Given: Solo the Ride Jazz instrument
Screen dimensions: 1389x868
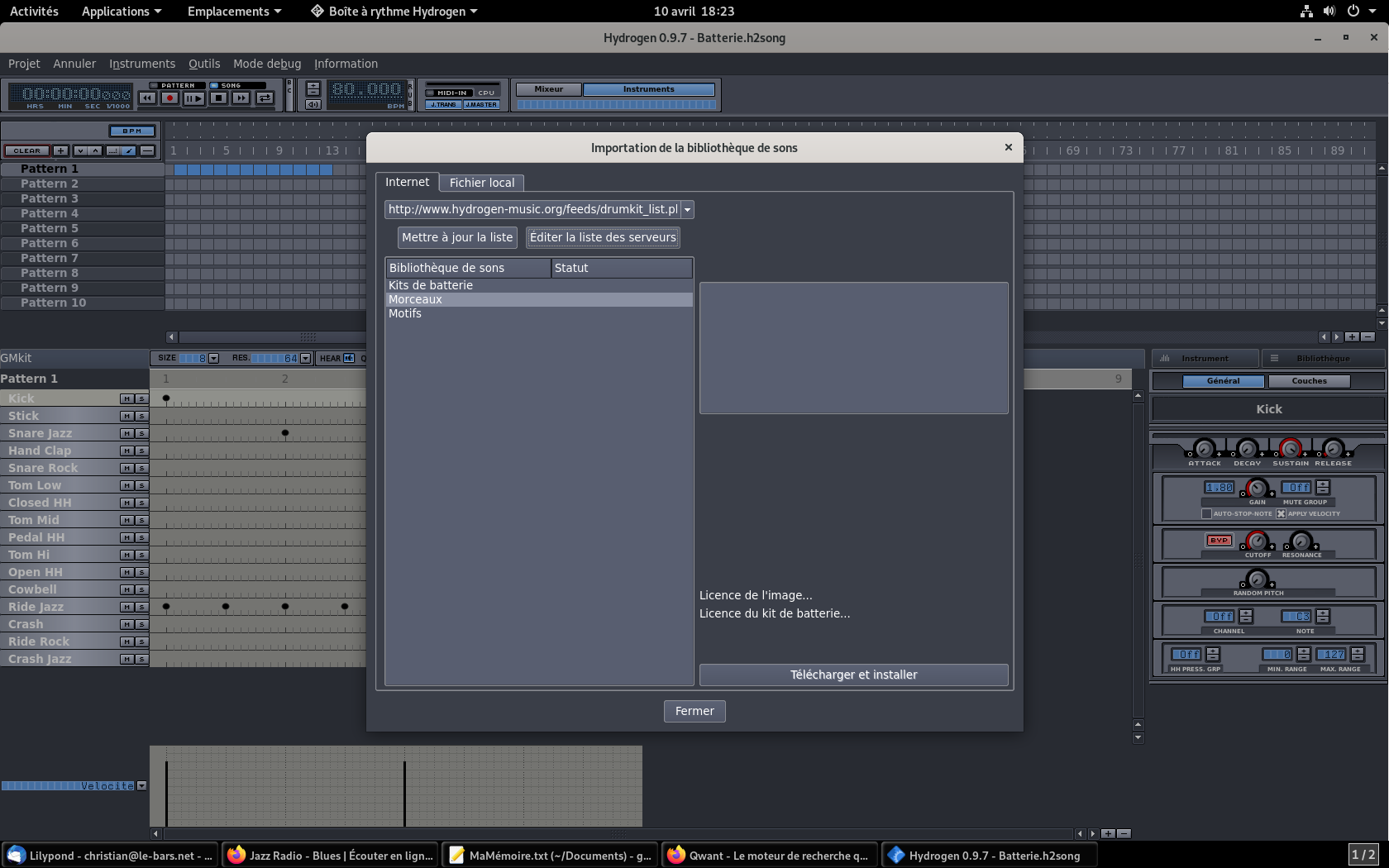Looking at the screenshot, I should (x=141, y=607).
